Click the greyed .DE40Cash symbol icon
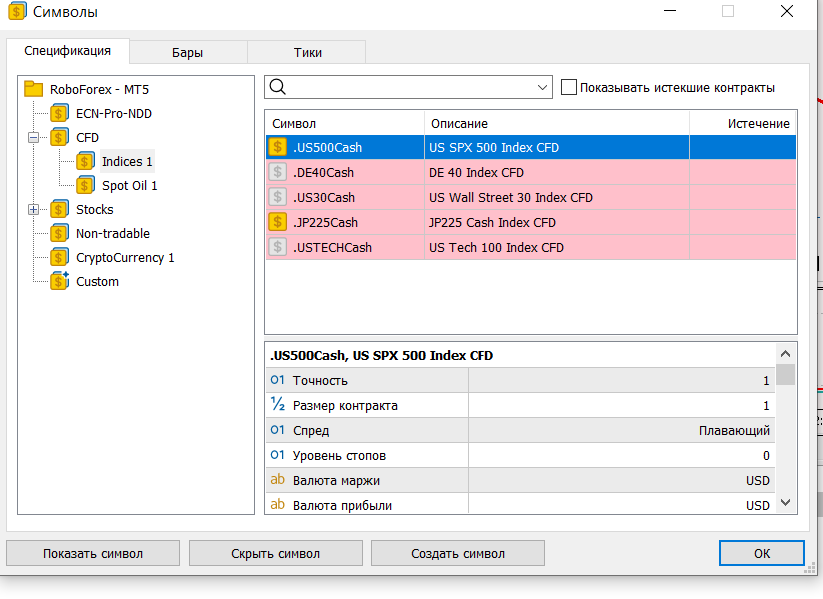Image resolution: width=823 pixels, height=599 pixels. tap(277, 172)
